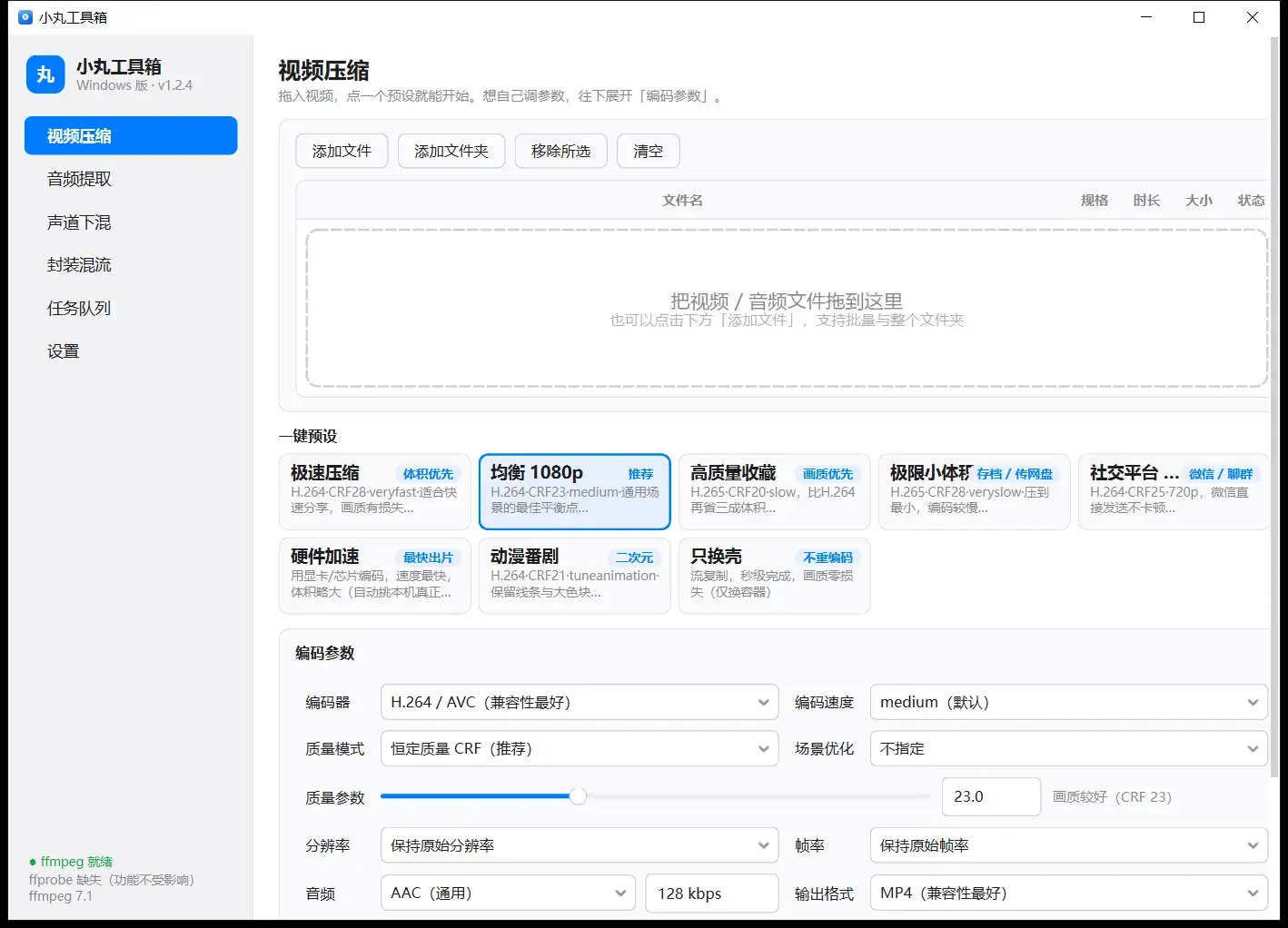The height and width of the screenshot is (928, 1288).
Task: Clear the file list with 清空
Action: (649, 151)
